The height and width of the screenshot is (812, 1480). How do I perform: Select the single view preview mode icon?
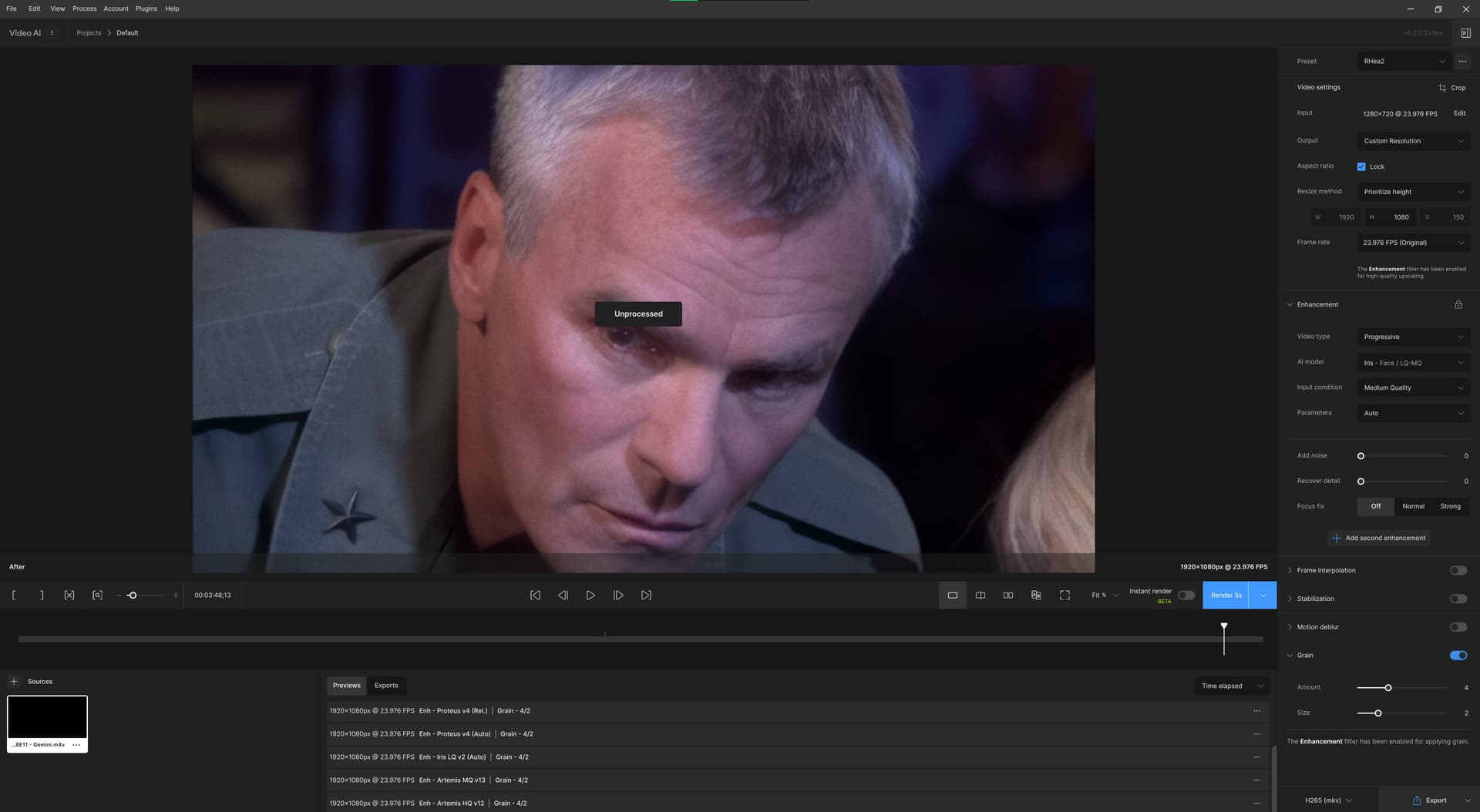click(x=952, y=596)
